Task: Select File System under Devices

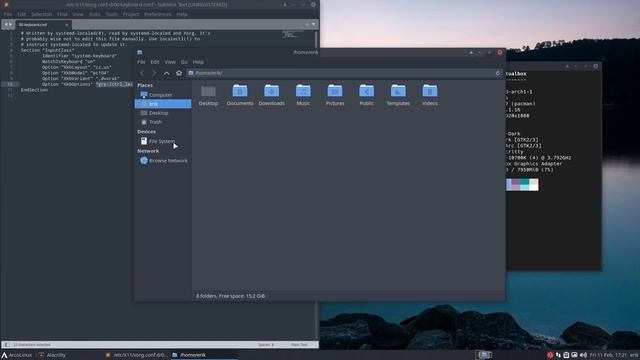Action: [x=163, y=141]
